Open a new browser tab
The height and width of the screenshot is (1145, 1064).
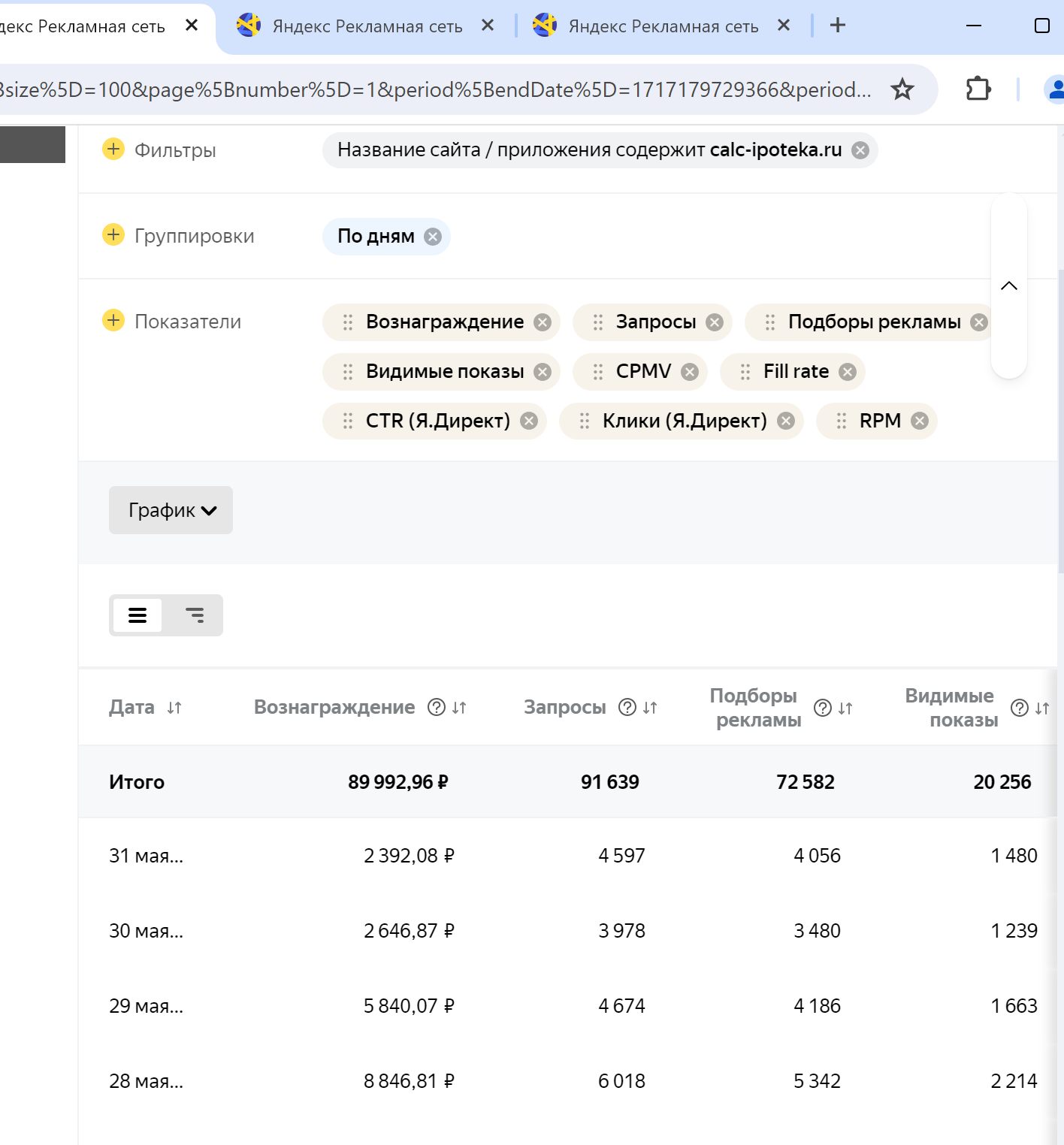pos(838,26)
